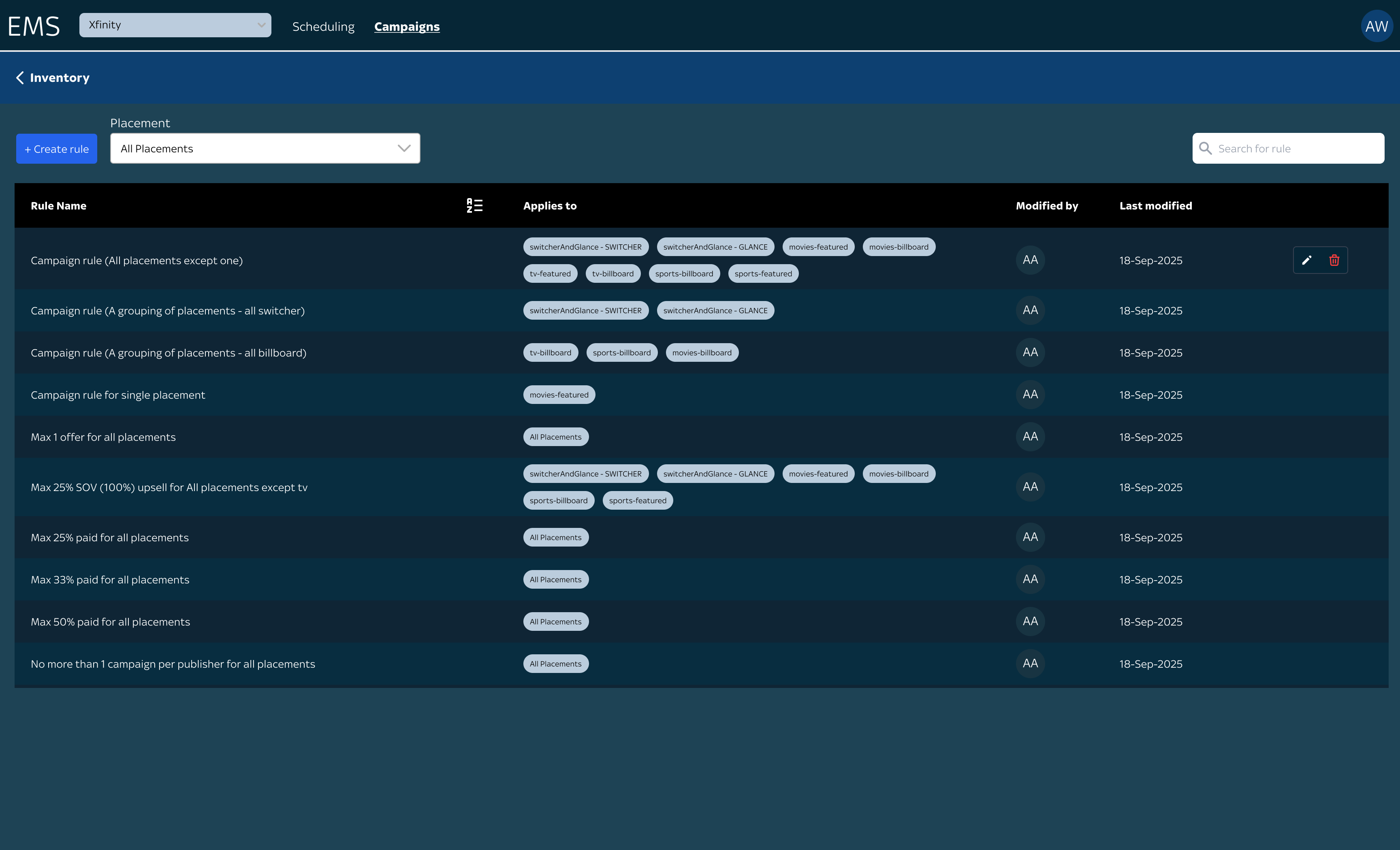Click sports-featured tag in Max 25% SOV row
The height and width of the screenshot is (850, 1400).
(x=638, y=501)
